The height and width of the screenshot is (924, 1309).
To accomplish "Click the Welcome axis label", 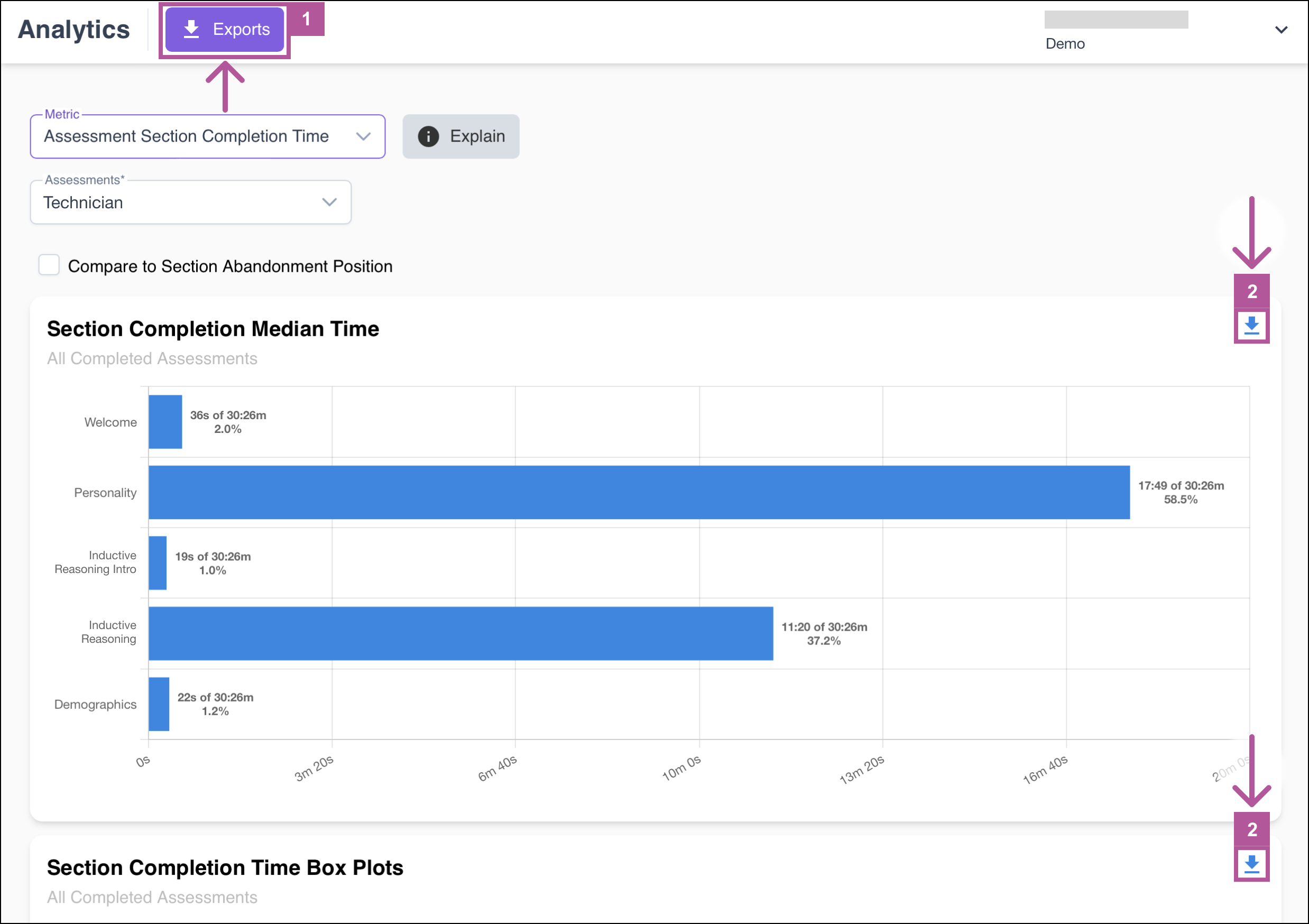I will pos(110,422).
